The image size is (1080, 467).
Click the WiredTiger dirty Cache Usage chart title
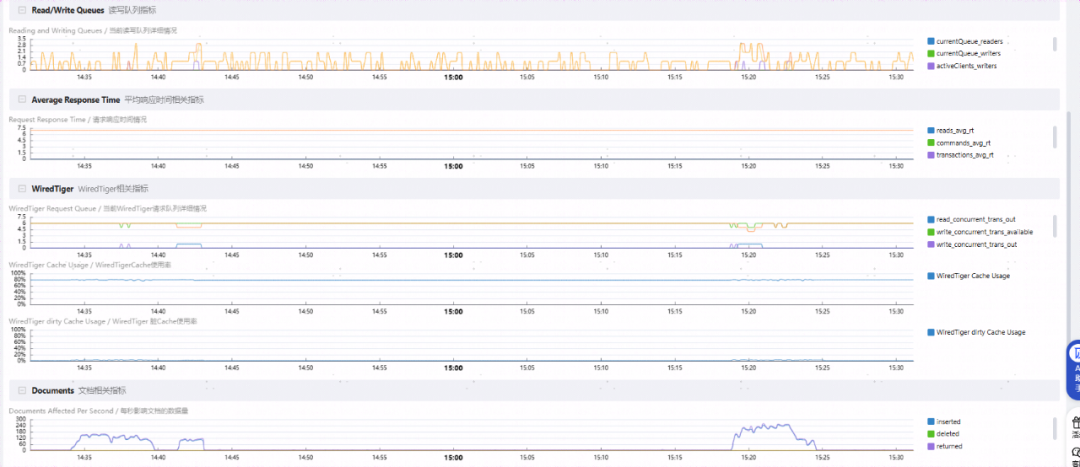103,321
